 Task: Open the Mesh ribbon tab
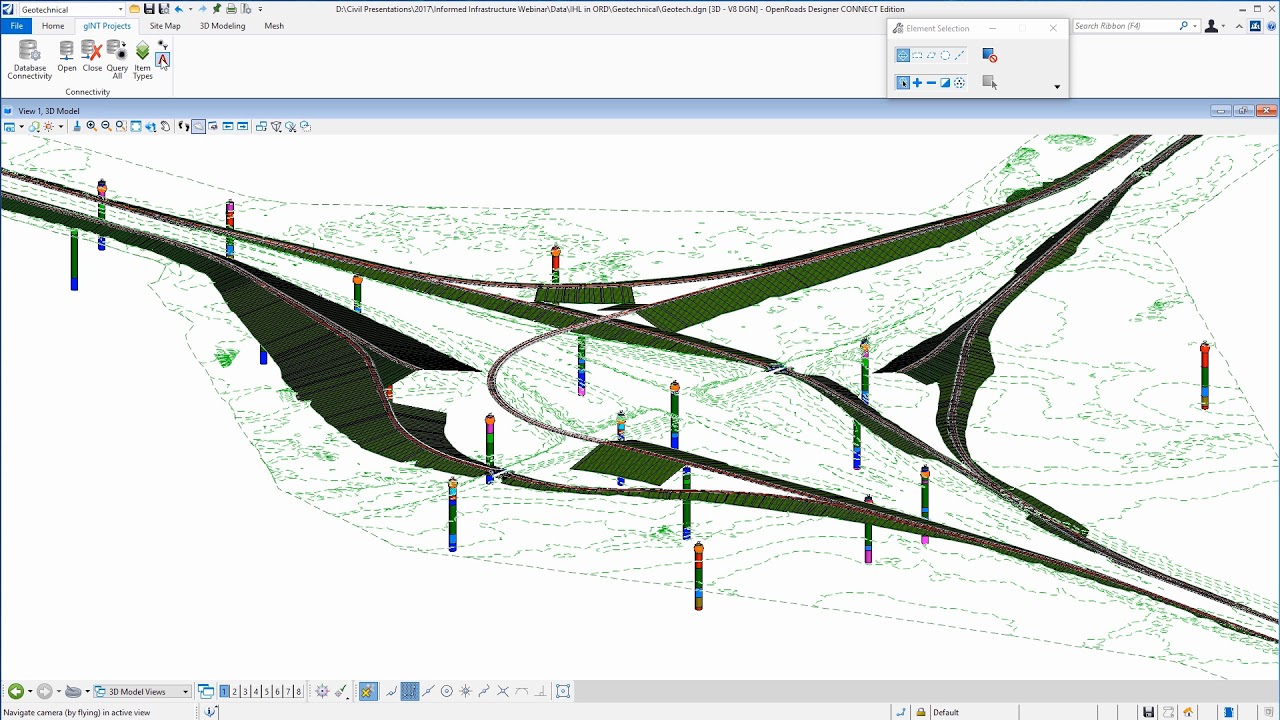274,26
